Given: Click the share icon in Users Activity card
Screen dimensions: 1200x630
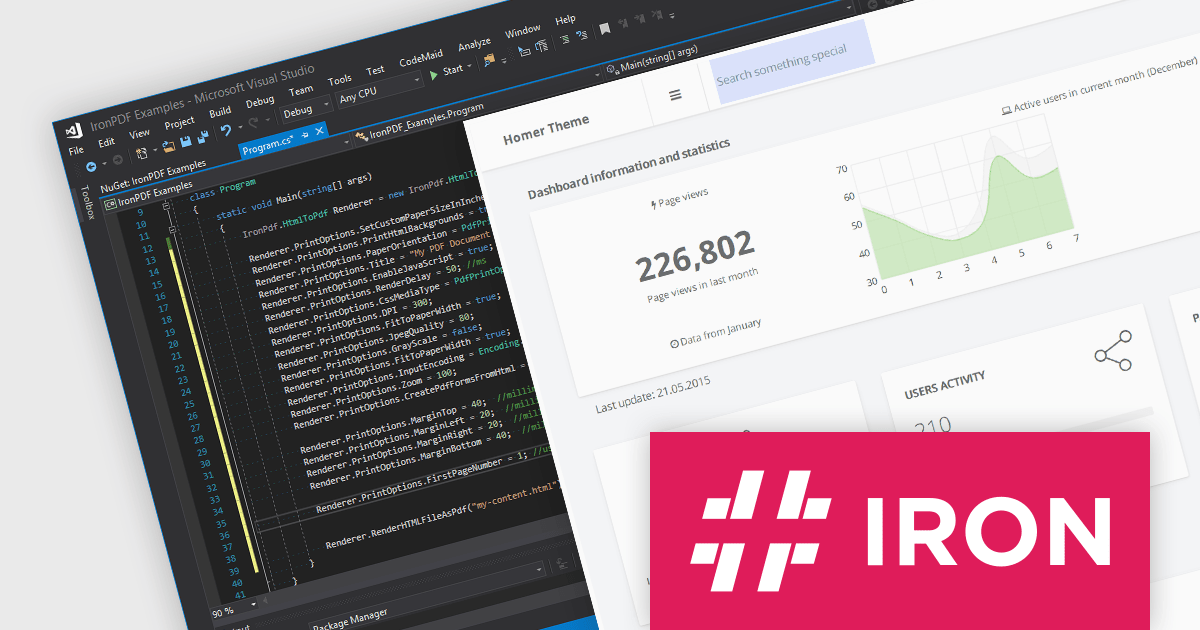Looking at the screenshot, I should (1112, 351).
